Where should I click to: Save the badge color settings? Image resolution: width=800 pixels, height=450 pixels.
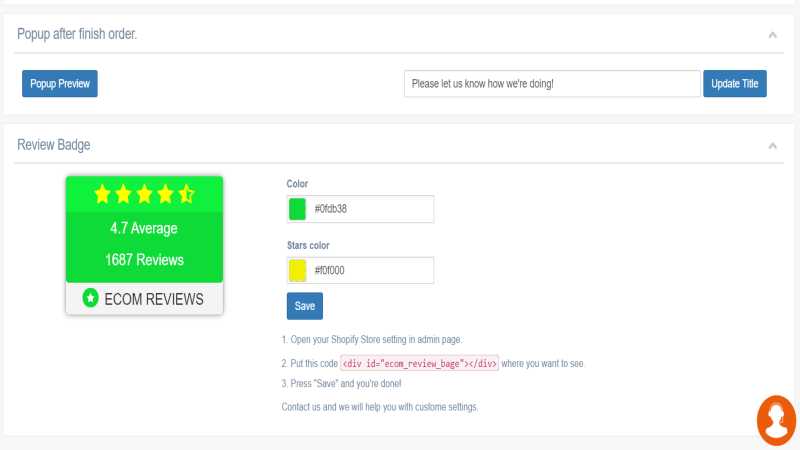(x=305, y=306)
